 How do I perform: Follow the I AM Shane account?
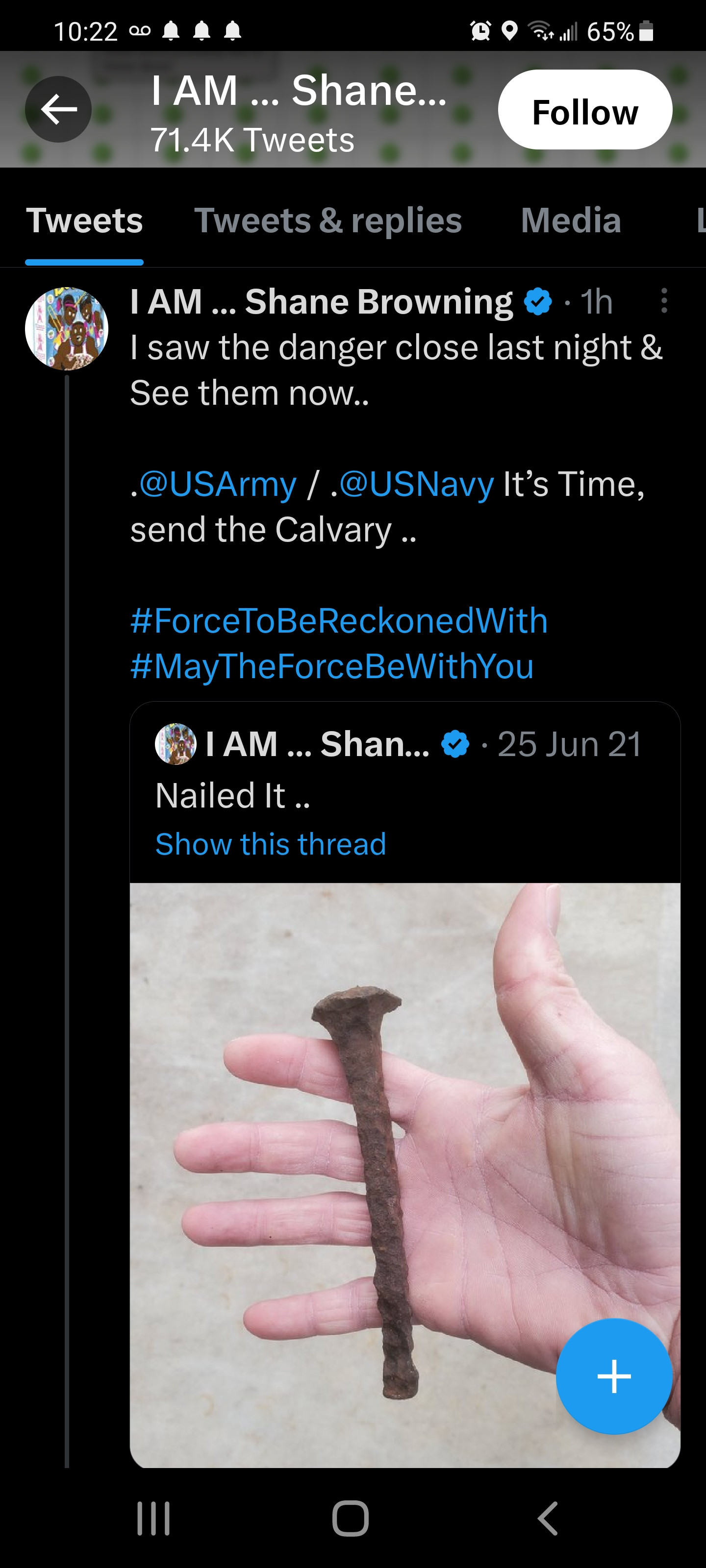click(x=584, y=110)
